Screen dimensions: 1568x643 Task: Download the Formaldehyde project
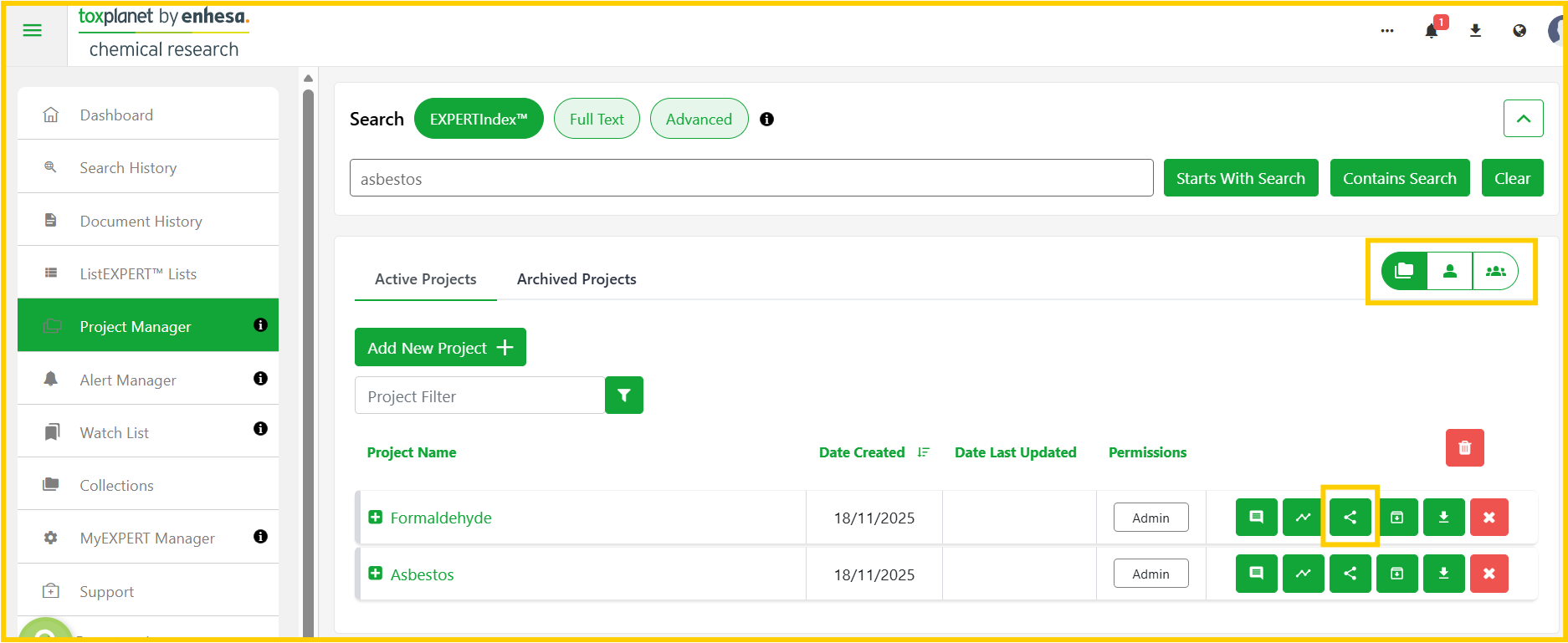point(1443,518)
